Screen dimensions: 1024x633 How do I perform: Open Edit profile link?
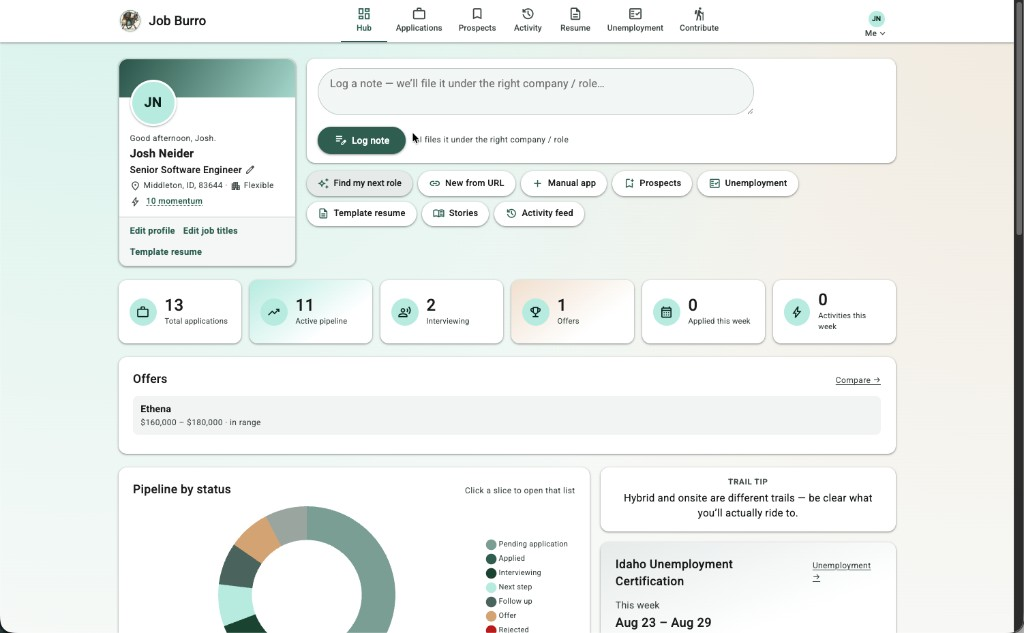[x=152, y=231]
